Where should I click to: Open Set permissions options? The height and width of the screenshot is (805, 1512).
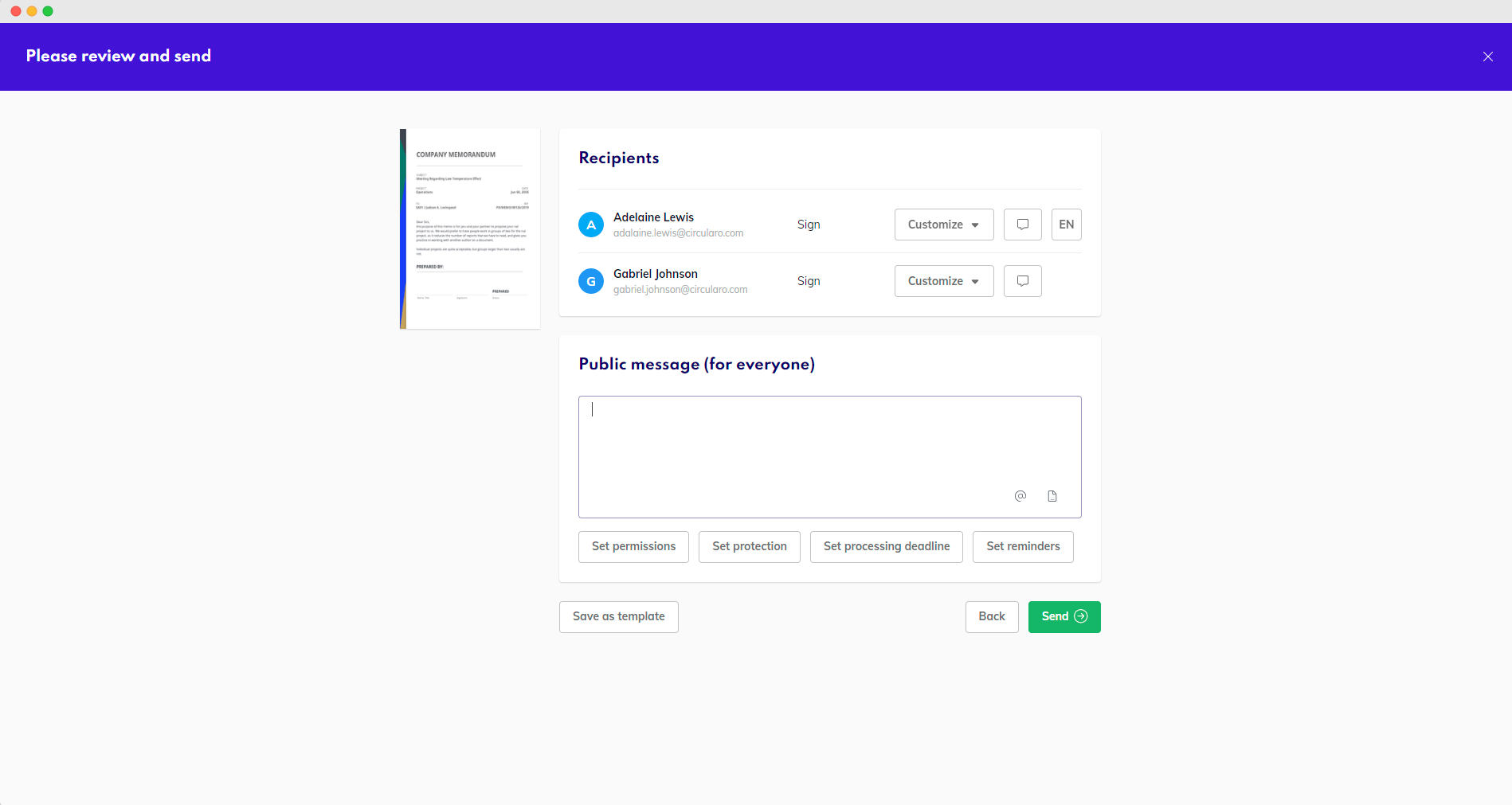coord(633,546)
